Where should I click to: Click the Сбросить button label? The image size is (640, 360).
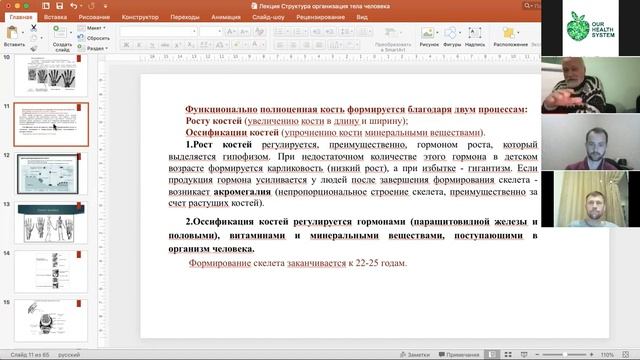click(x=98, y=38)
